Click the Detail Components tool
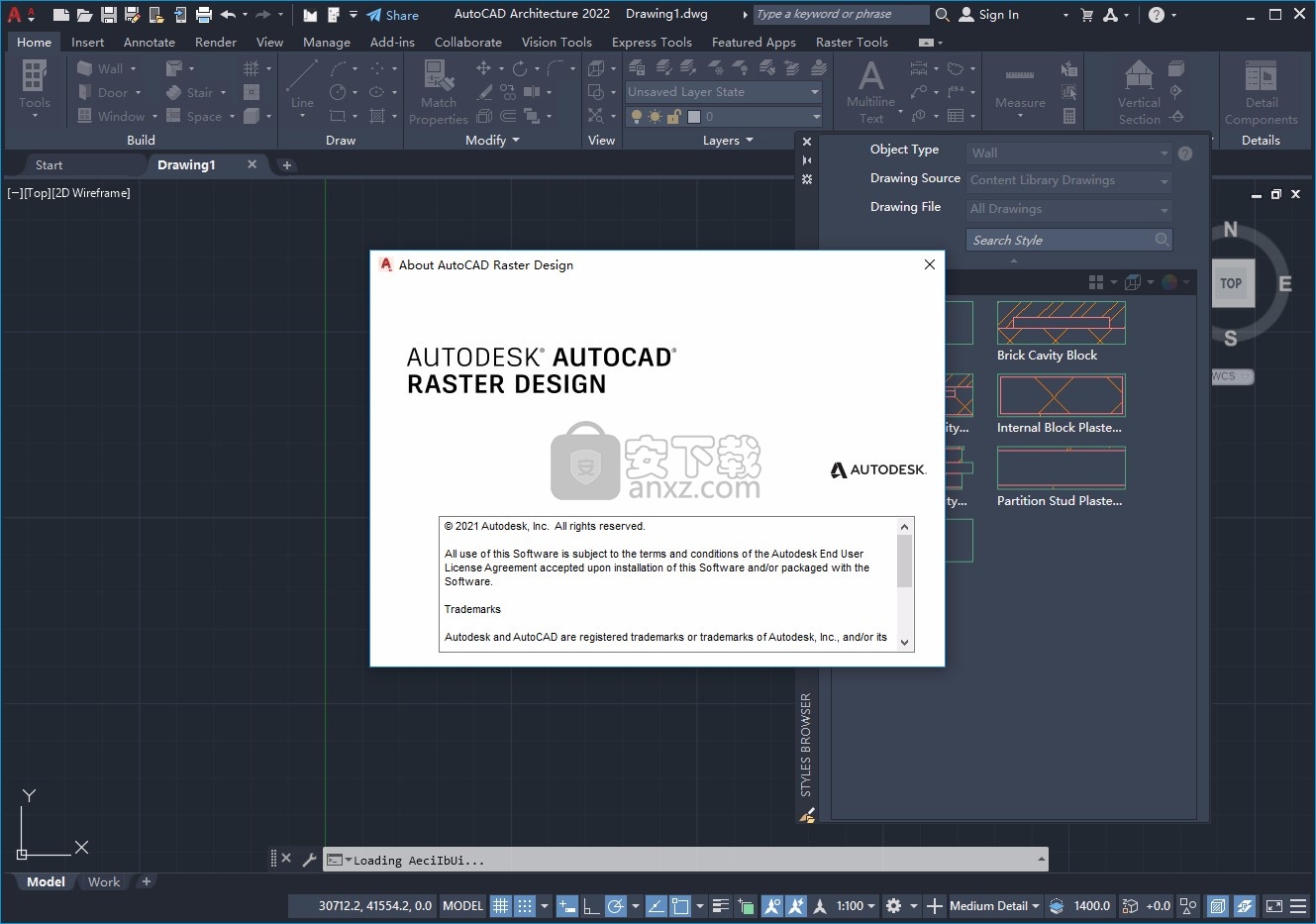The width and height of the screenshot is (1316, 924). point(1261,92)
